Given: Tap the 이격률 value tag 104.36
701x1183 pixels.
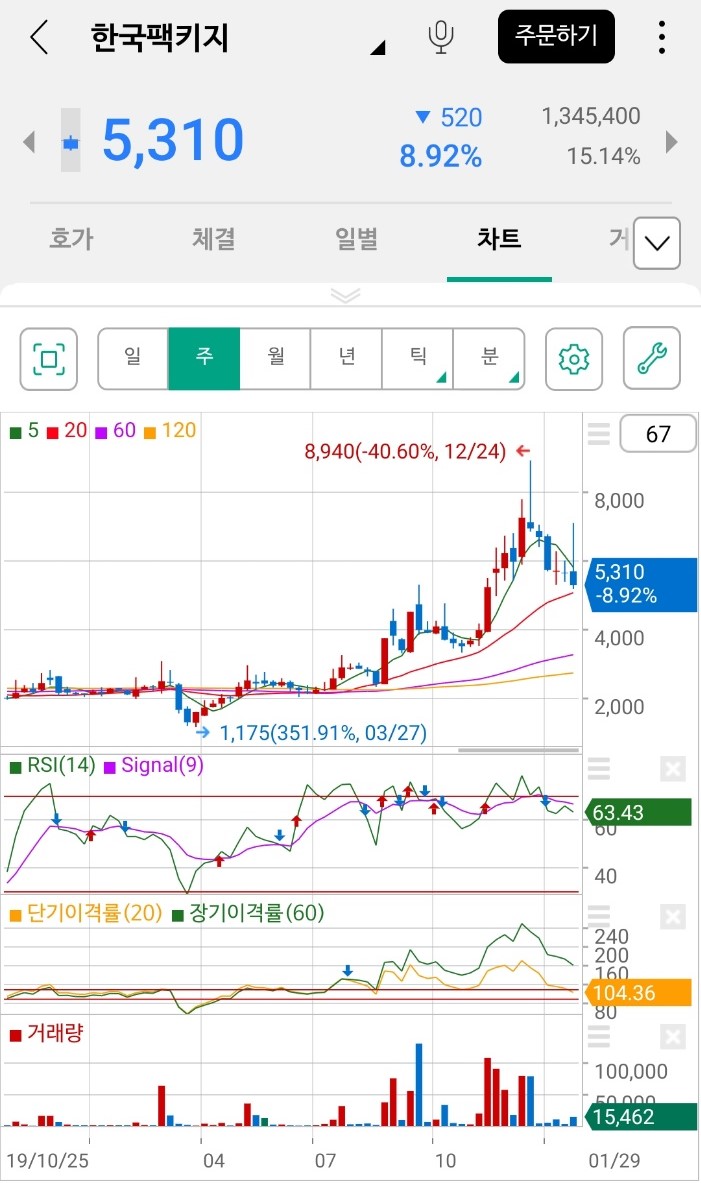Looking at the screenshot, I should (x=639, y=993).
